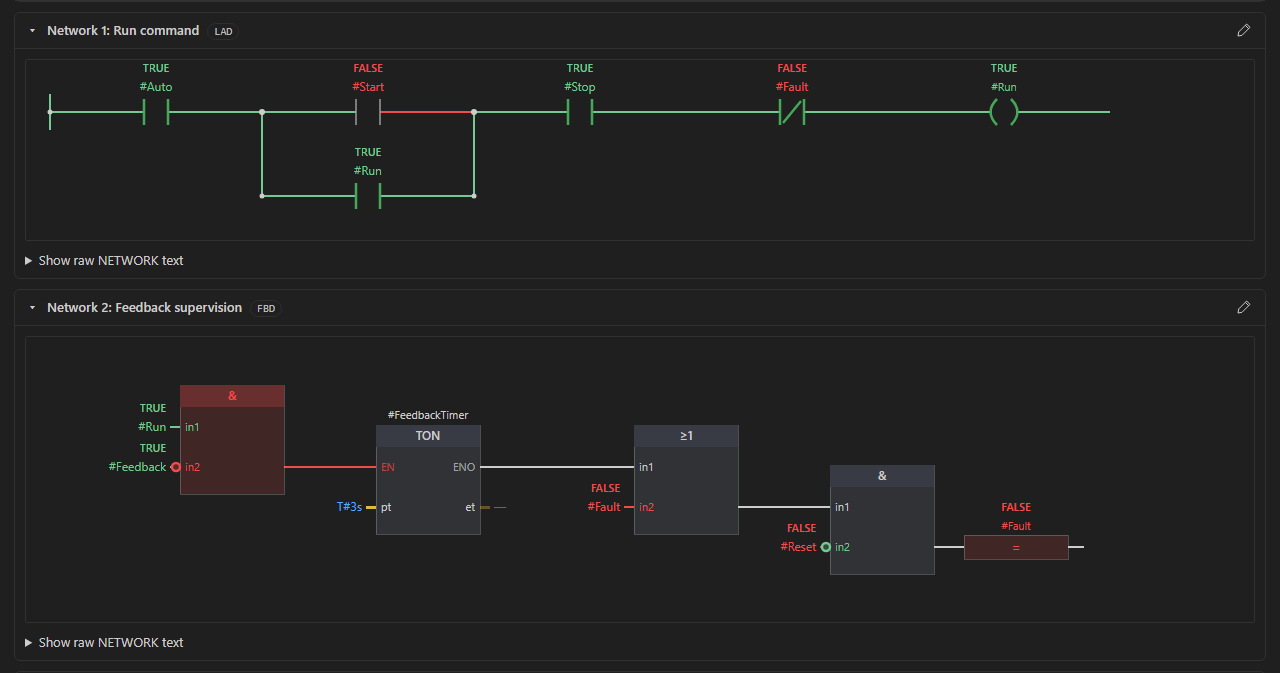Click the et output pin of TON
Image resolution: width=1280 pixels, height=673 pixels.
tap(470, 507)
